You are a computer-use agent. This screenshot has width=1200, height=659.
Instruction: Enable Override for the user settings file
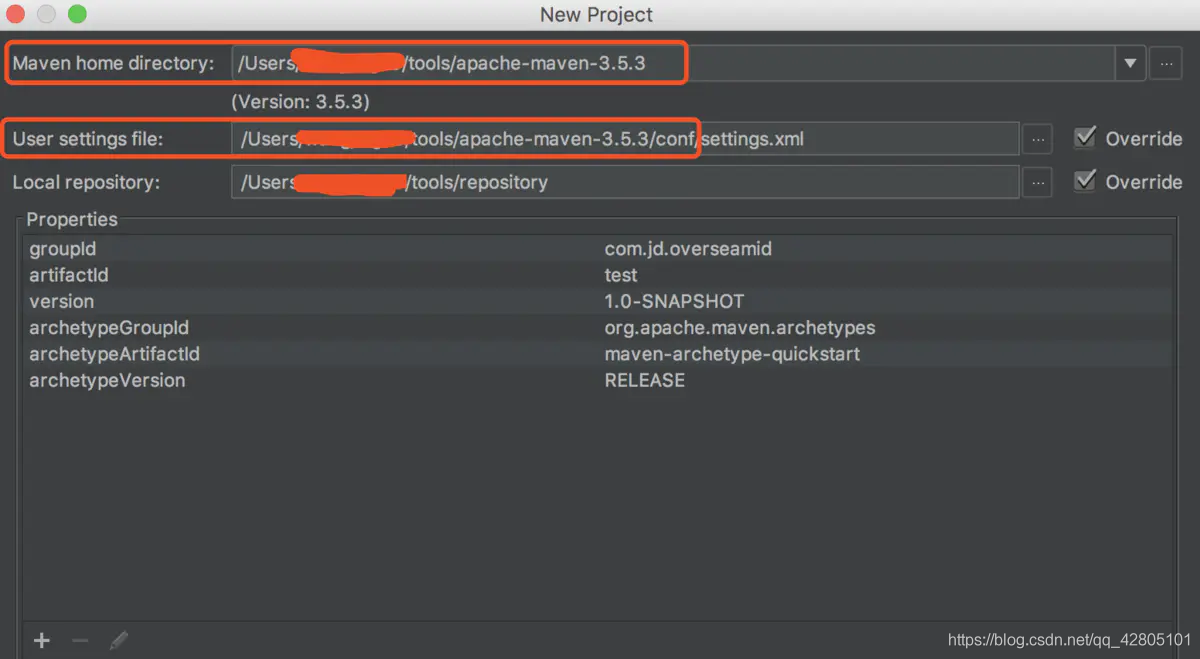tap(1085, 138)
